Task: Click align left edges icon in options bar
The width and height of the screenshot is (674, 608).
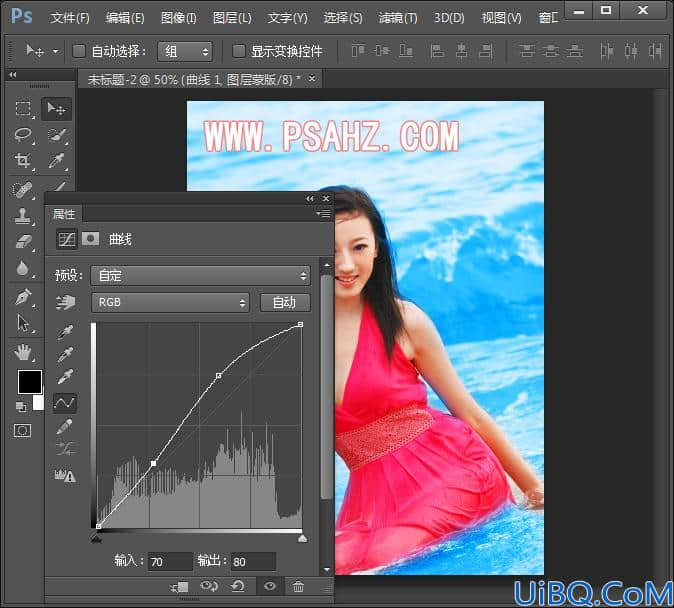Action: [x=437, y=51]
